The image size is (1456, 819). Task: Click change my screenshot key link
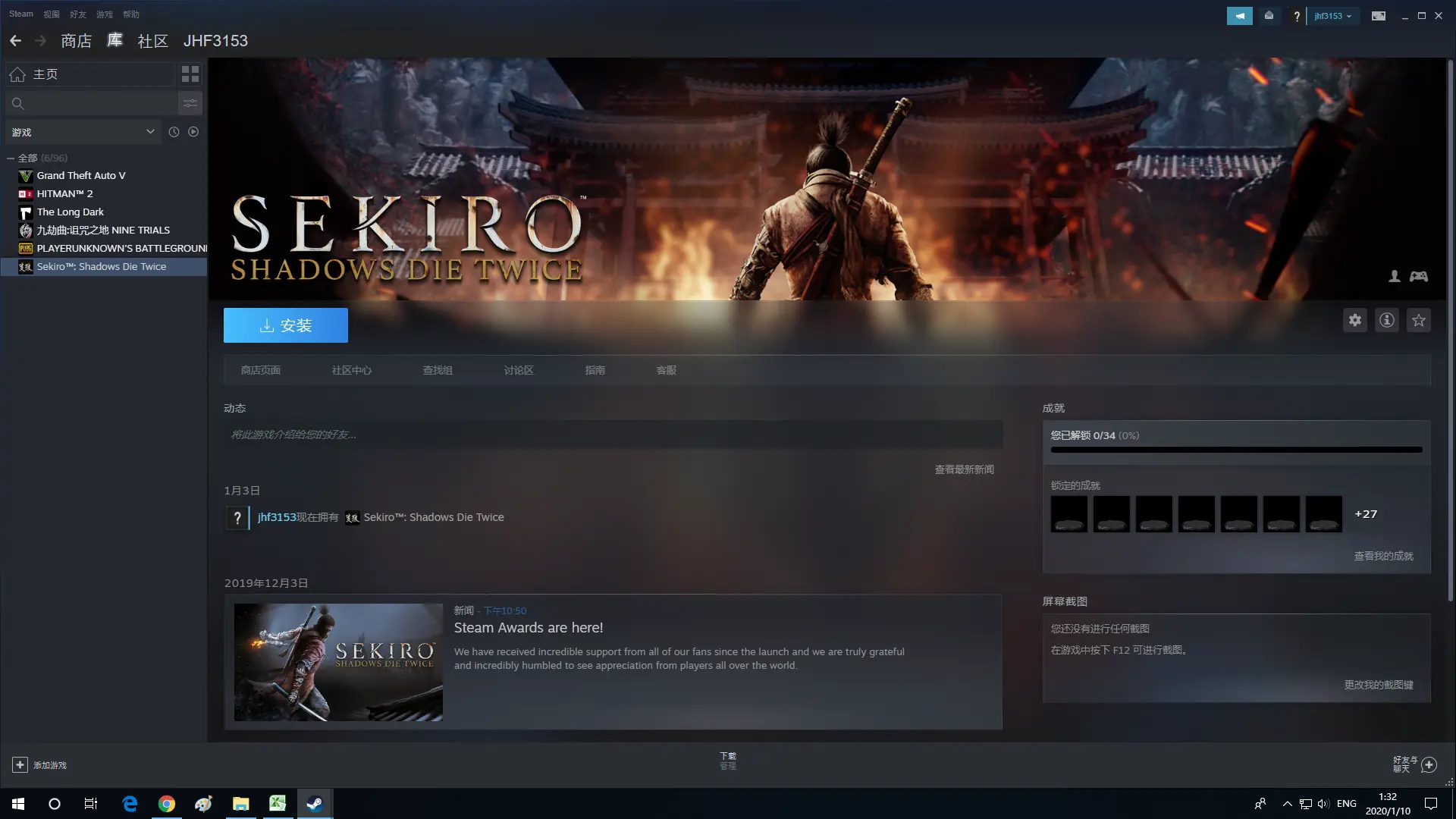[x=1379, y=686]
